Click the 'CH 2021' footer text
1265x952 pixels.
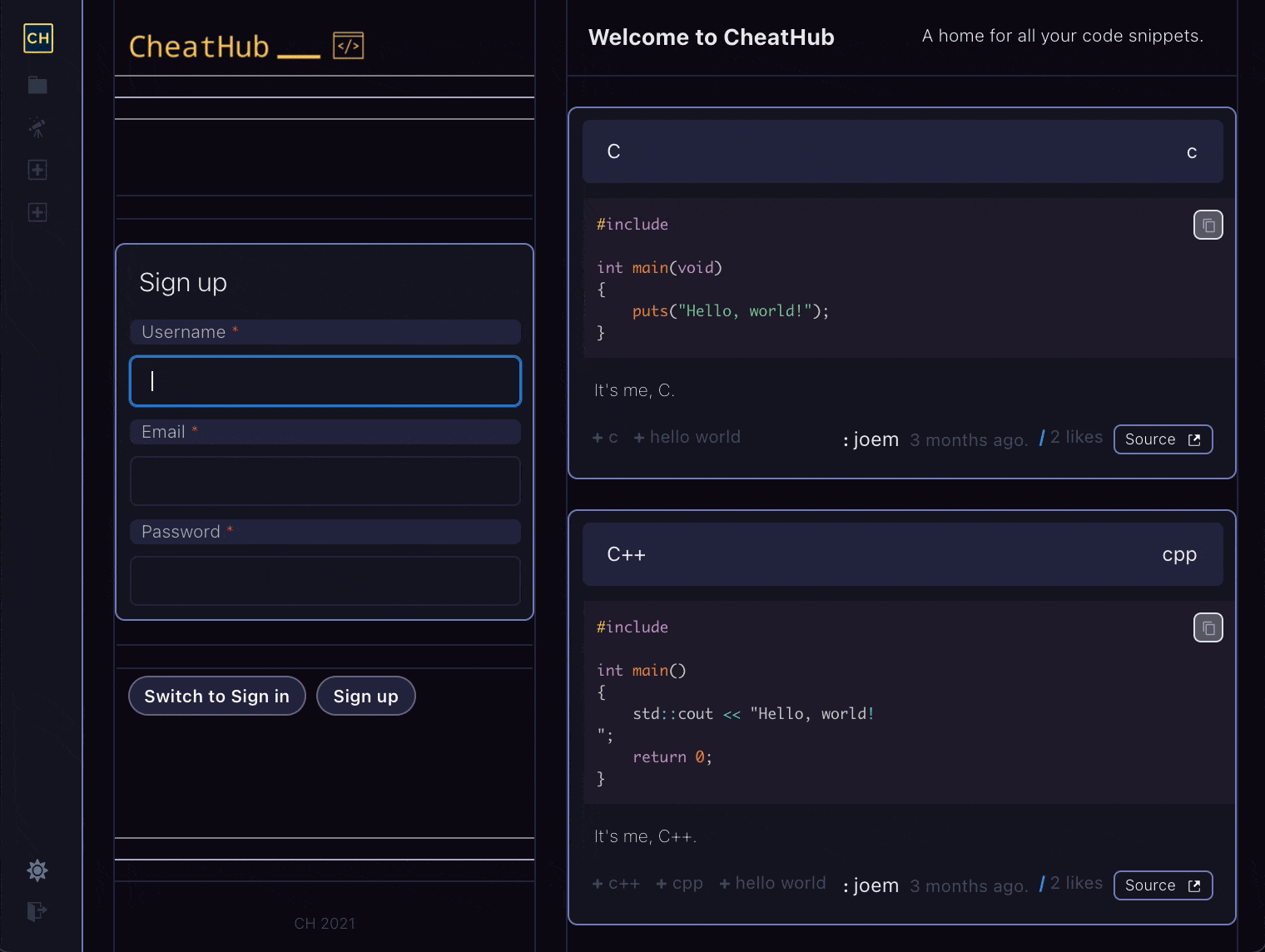click(325, 924)
